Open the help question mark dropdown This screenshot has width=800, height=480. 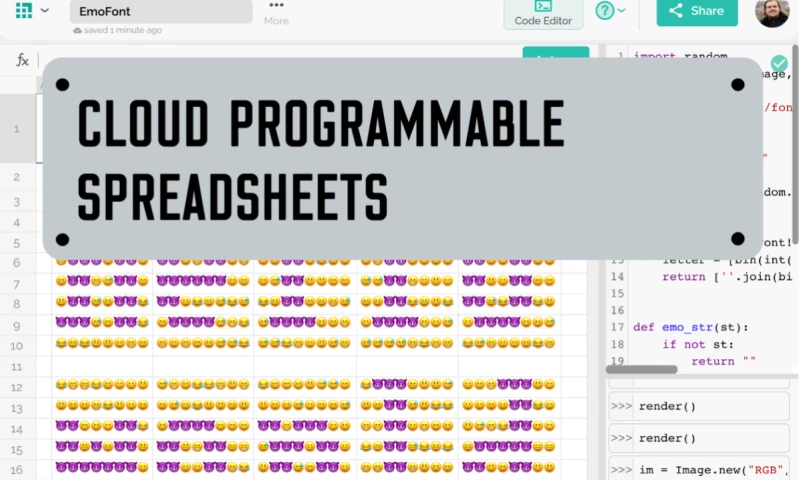point(610,11)
